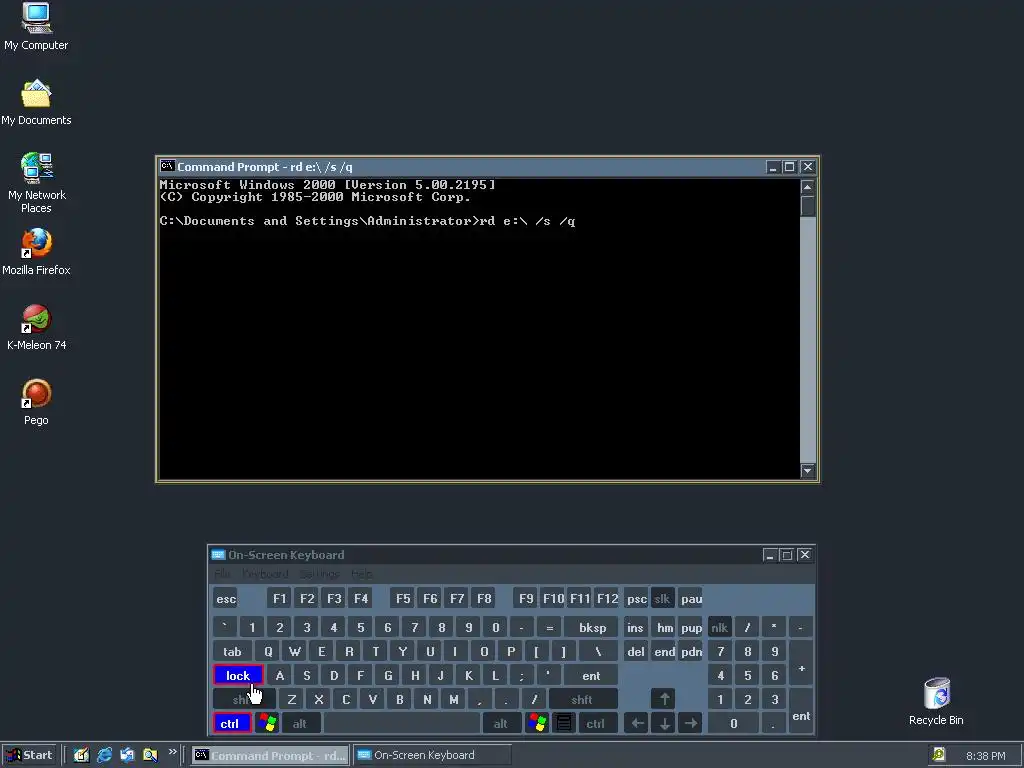Select My Network Places icon
This screenshot has width=1024, height=768.
pos(37,183)
